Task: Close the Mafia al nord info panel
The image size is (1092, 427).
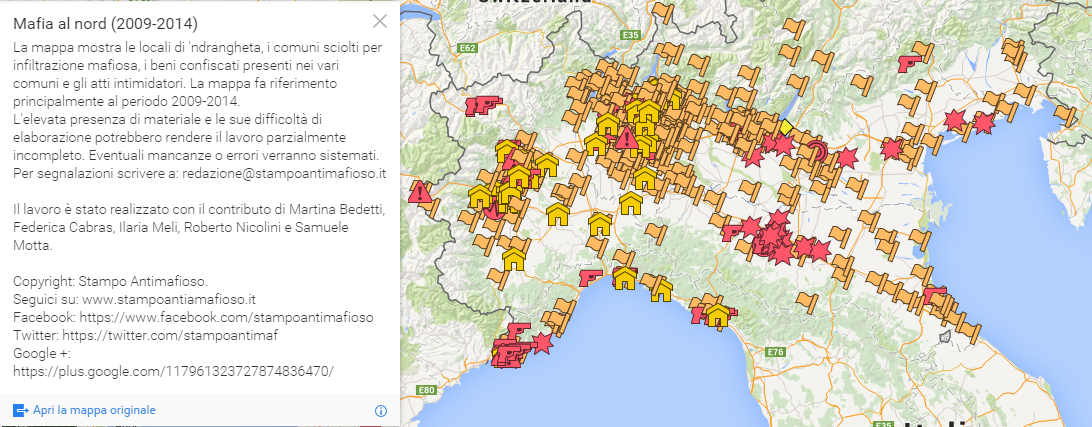Action: point(380,21)
